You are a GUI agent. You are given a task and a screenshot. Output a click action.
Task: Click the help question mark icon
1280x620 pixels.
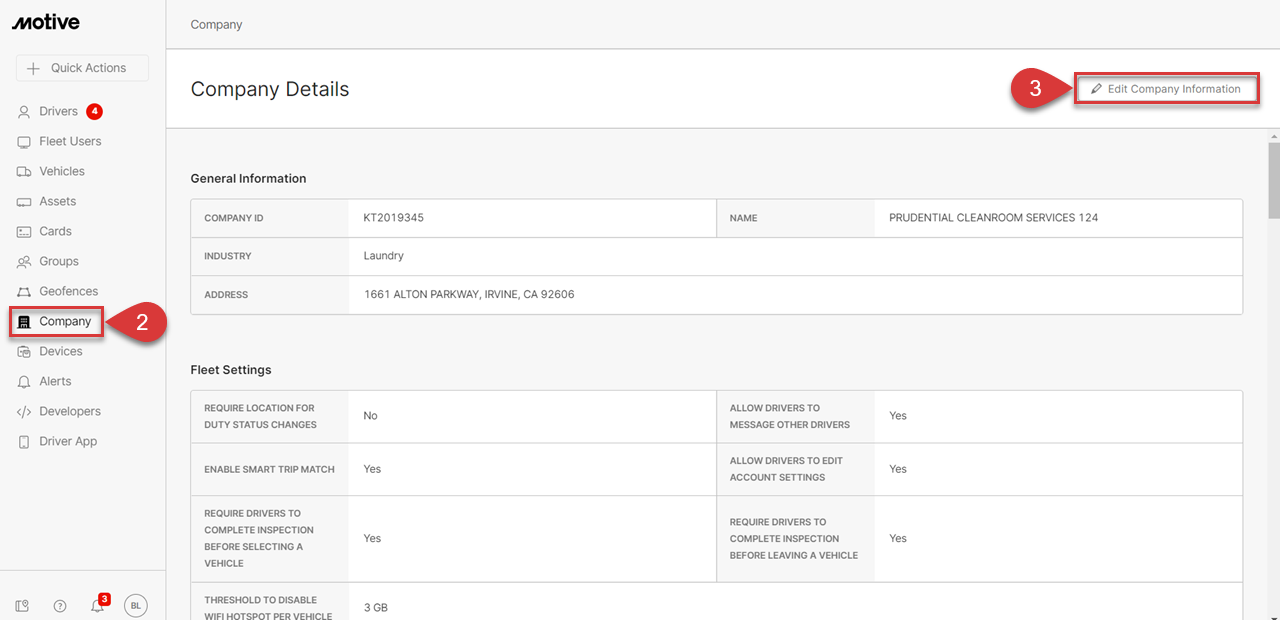[60, 606]
